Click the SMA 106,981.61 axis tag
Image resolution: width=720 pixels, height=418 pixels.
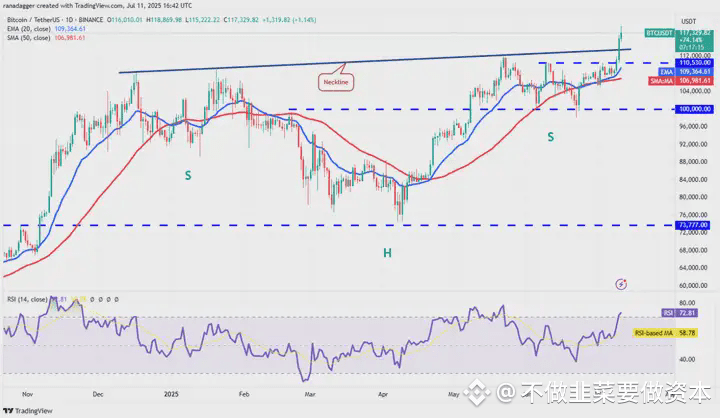[681, 81]
